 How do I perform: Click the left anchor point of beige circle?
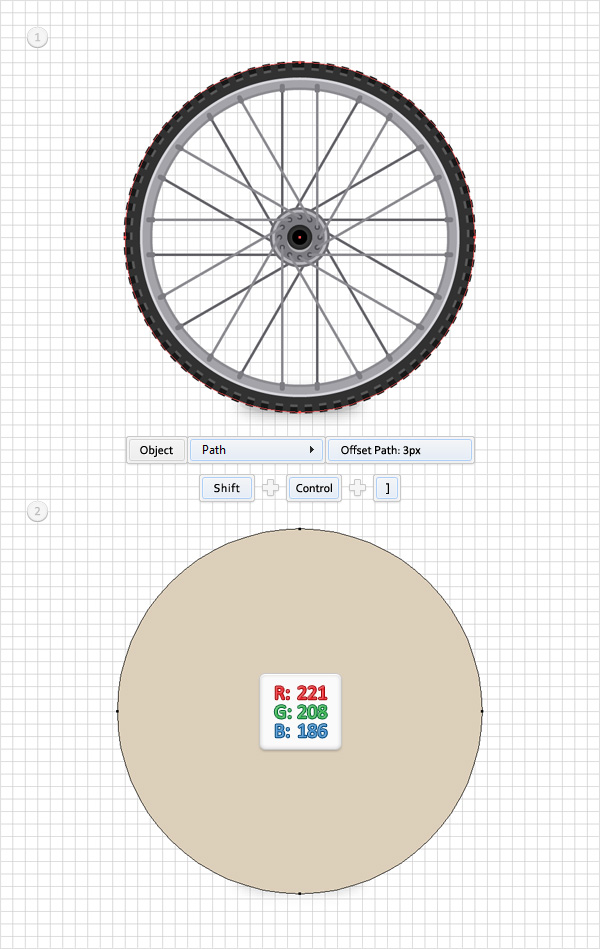(x=117, y=711)
